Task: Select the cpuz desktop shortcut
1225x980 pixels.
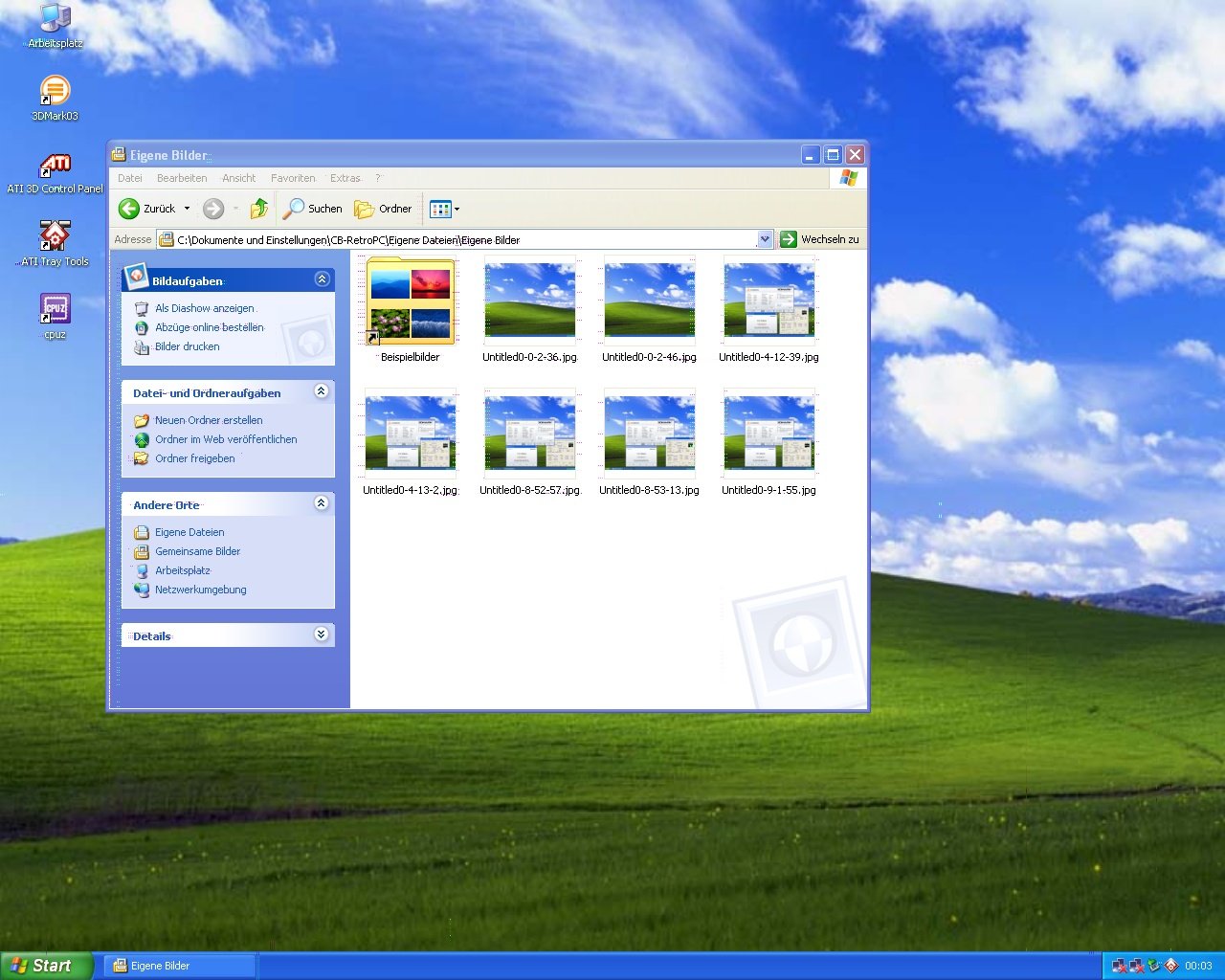Action: (x=55, y=317)
